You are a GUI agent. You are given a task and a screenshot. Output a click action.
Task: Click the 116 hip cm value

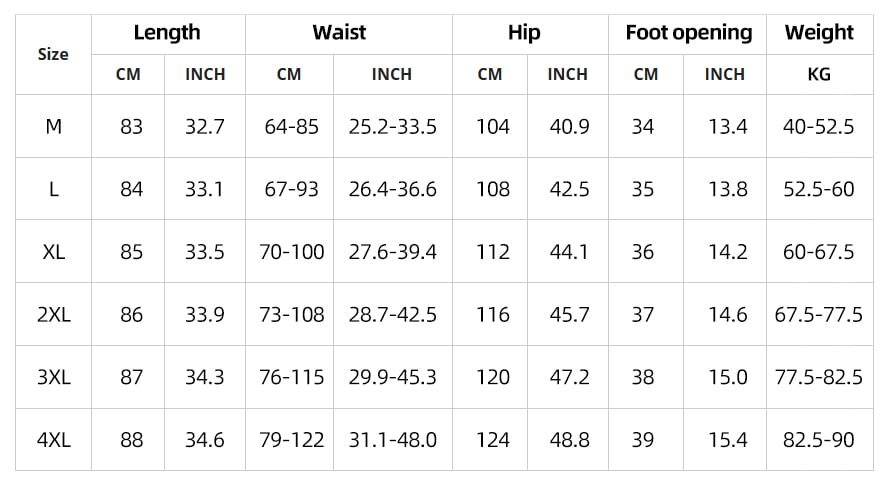tap(493, 315)
